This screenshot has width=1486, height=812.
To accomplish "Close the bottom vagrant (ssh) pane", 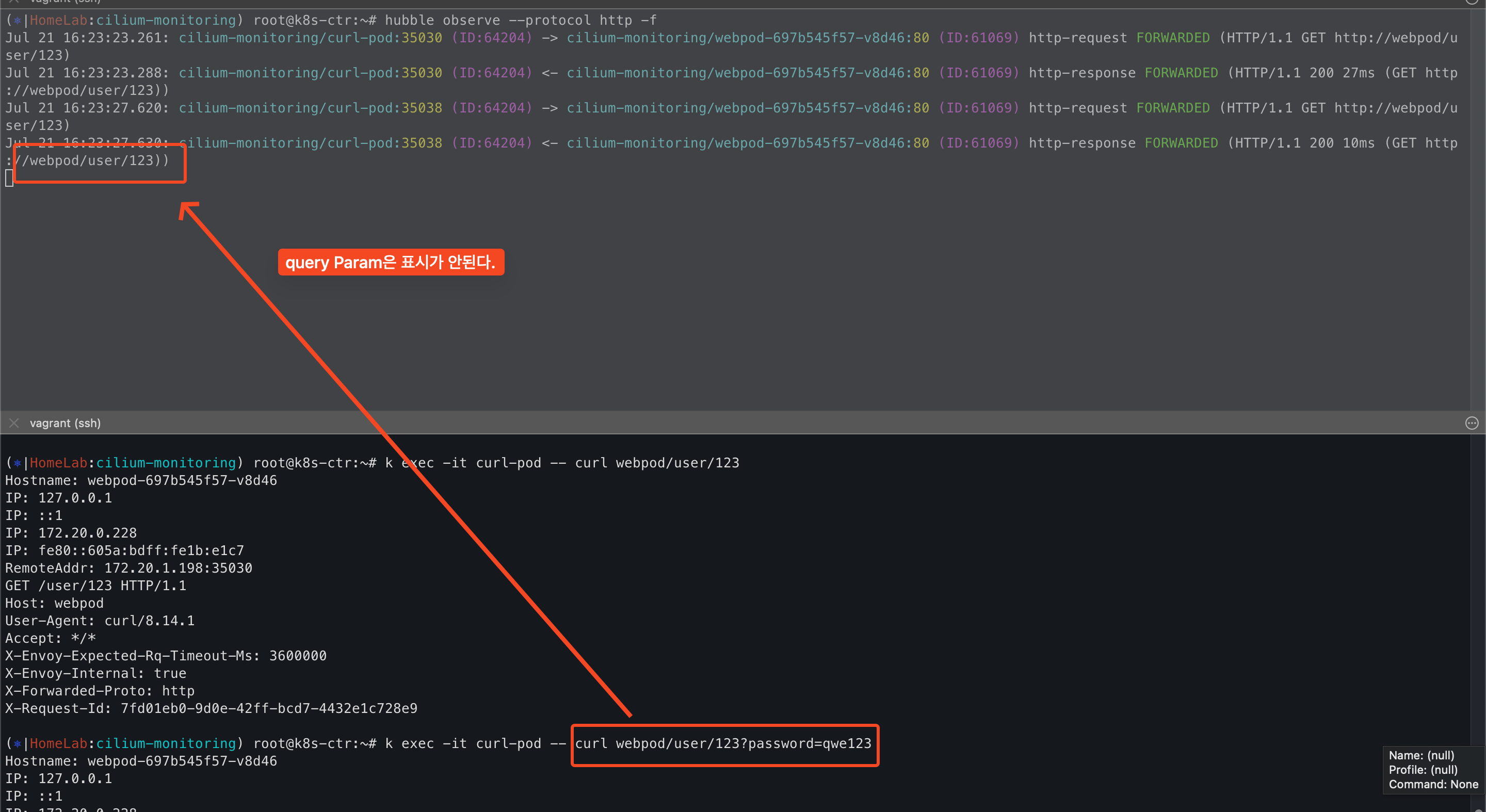I will pos(14,423).
